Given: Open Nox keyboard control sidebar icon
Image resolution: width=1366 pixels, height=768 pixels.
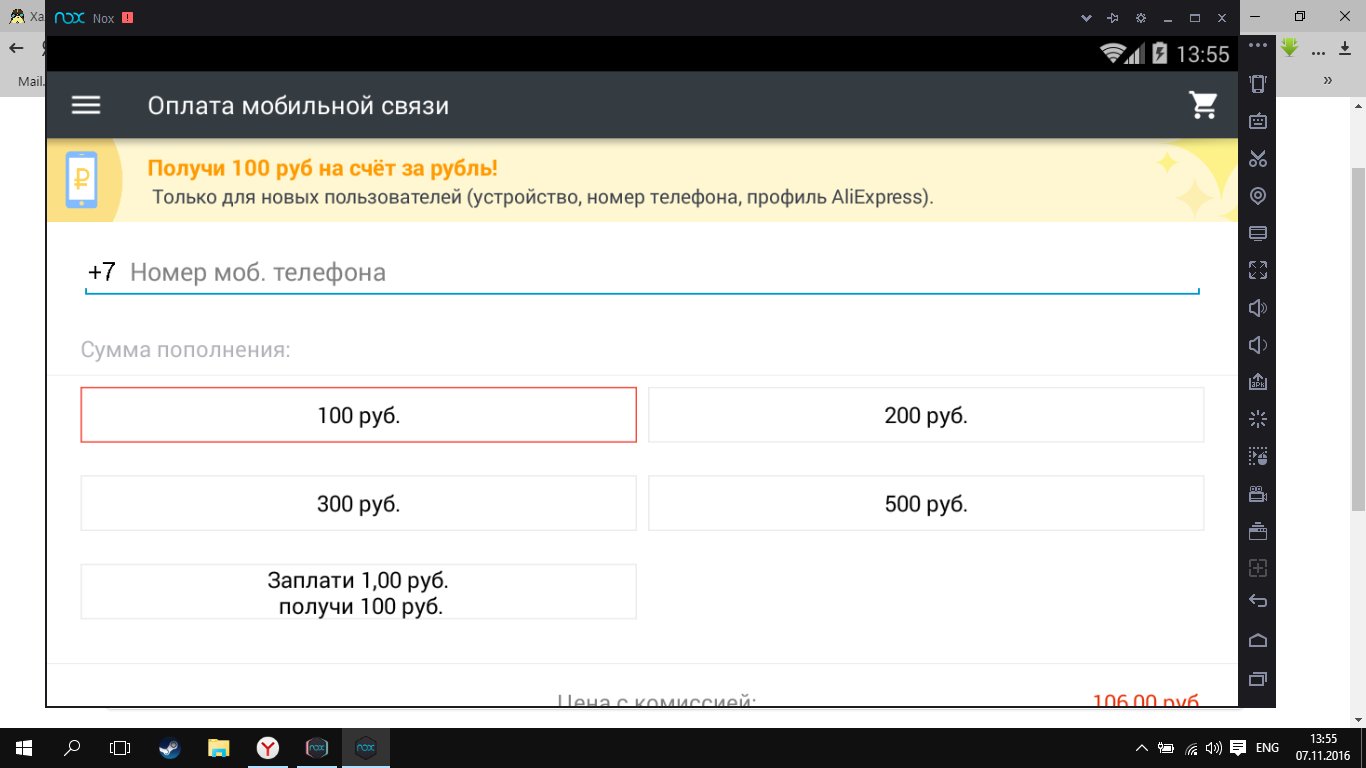Looking at the screenshot, I should pyautogui.click(x=1258, y=121).
